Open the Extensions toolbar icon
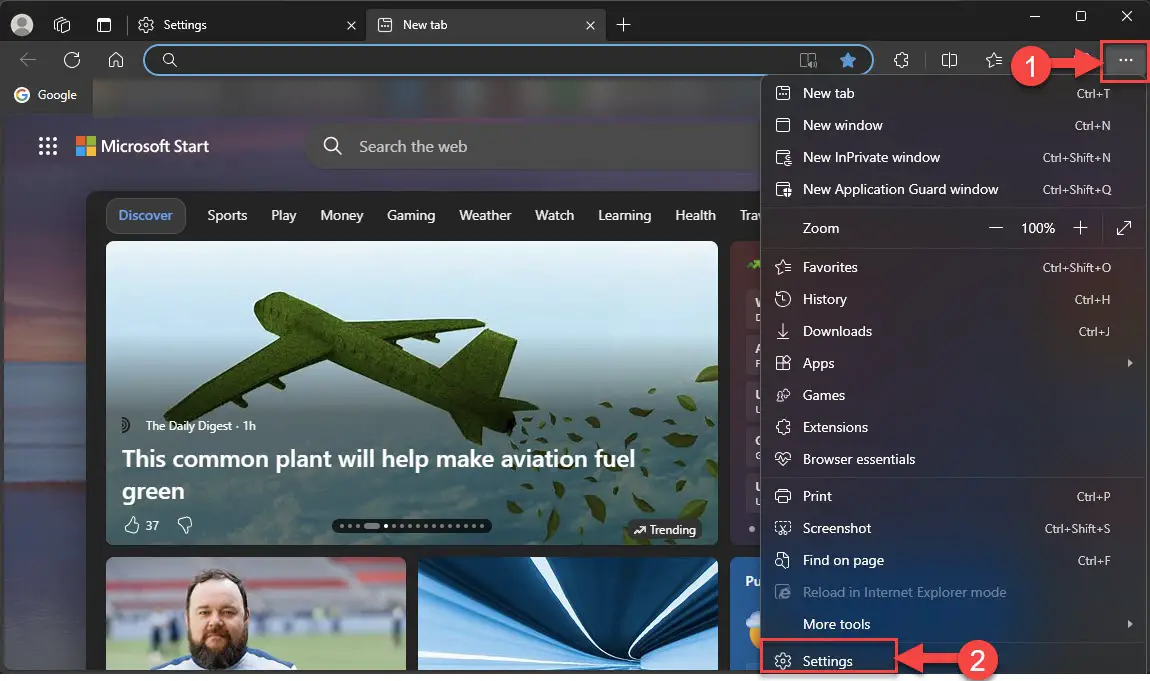Viewport: 1150px width, 681px height. (901, 60)
